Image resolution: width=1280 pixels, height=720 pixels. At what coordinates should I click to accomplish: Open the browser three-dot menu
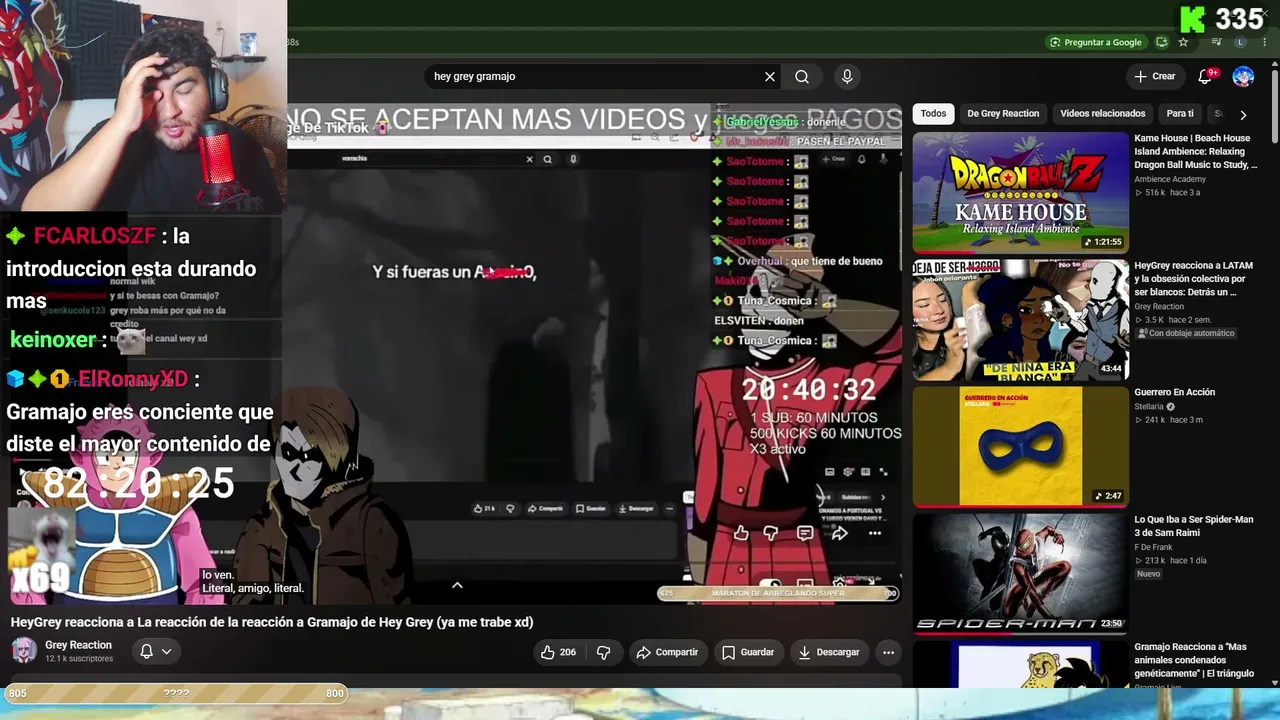coord(1264,42)
